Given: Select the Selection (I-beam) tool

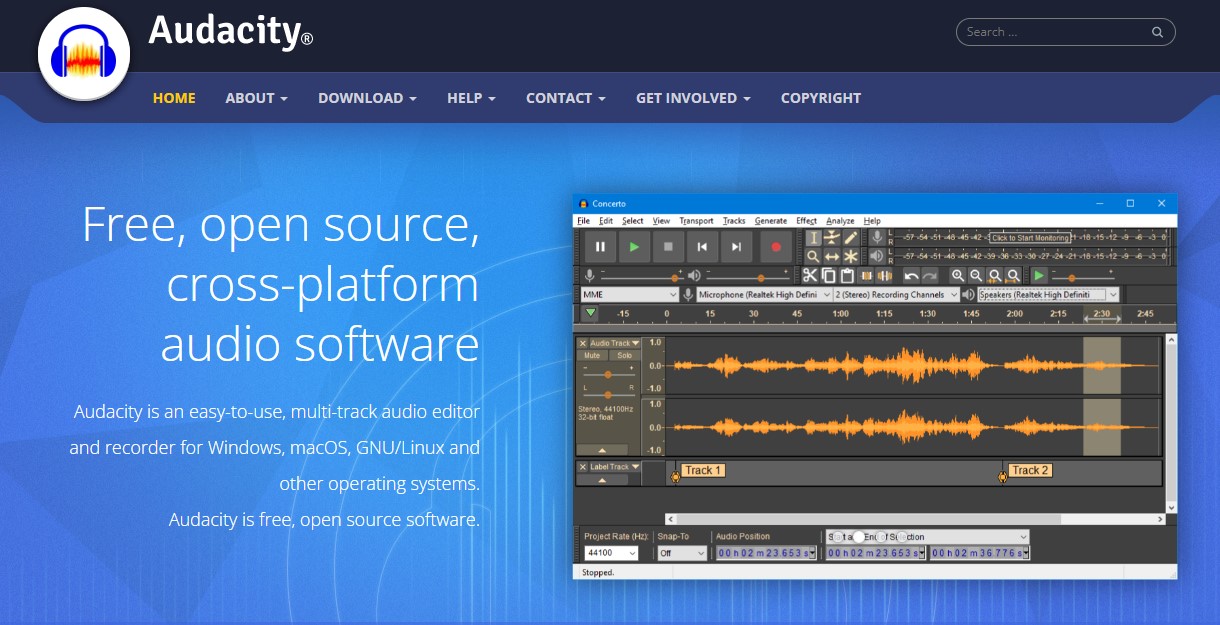Looking at the screenshot, I should tap(813, 238).
